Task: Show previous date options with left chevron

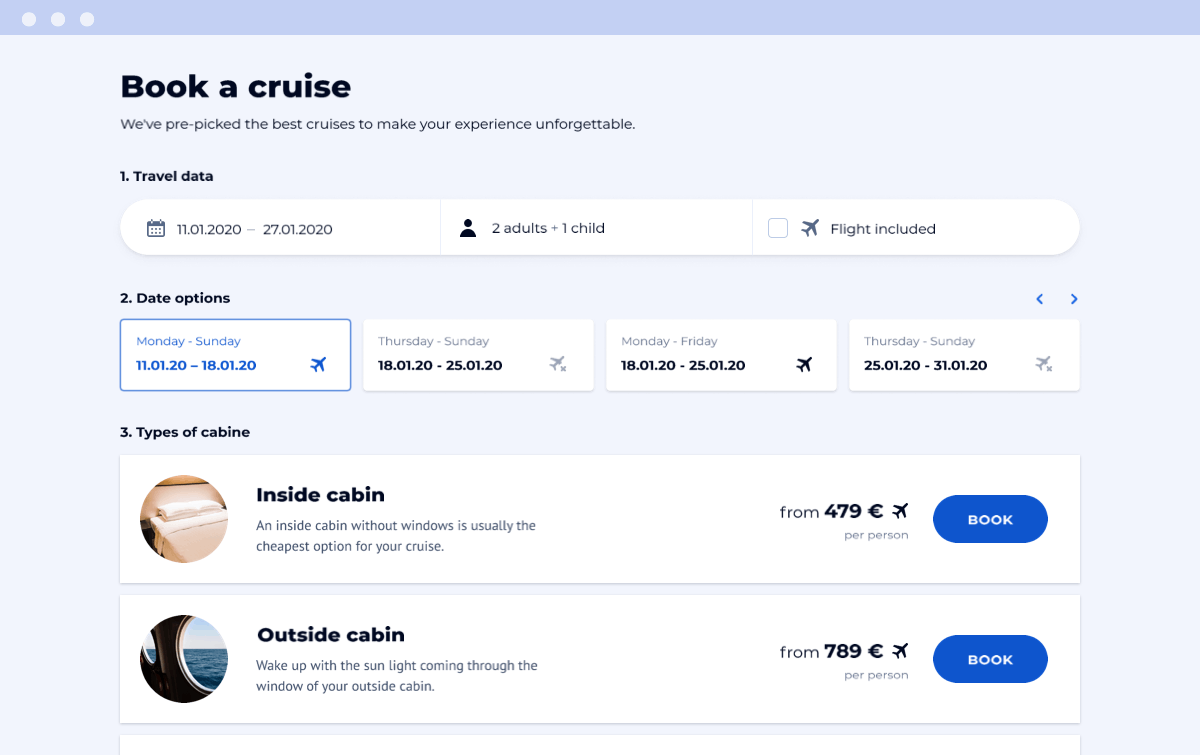Action: [1040, 299]
